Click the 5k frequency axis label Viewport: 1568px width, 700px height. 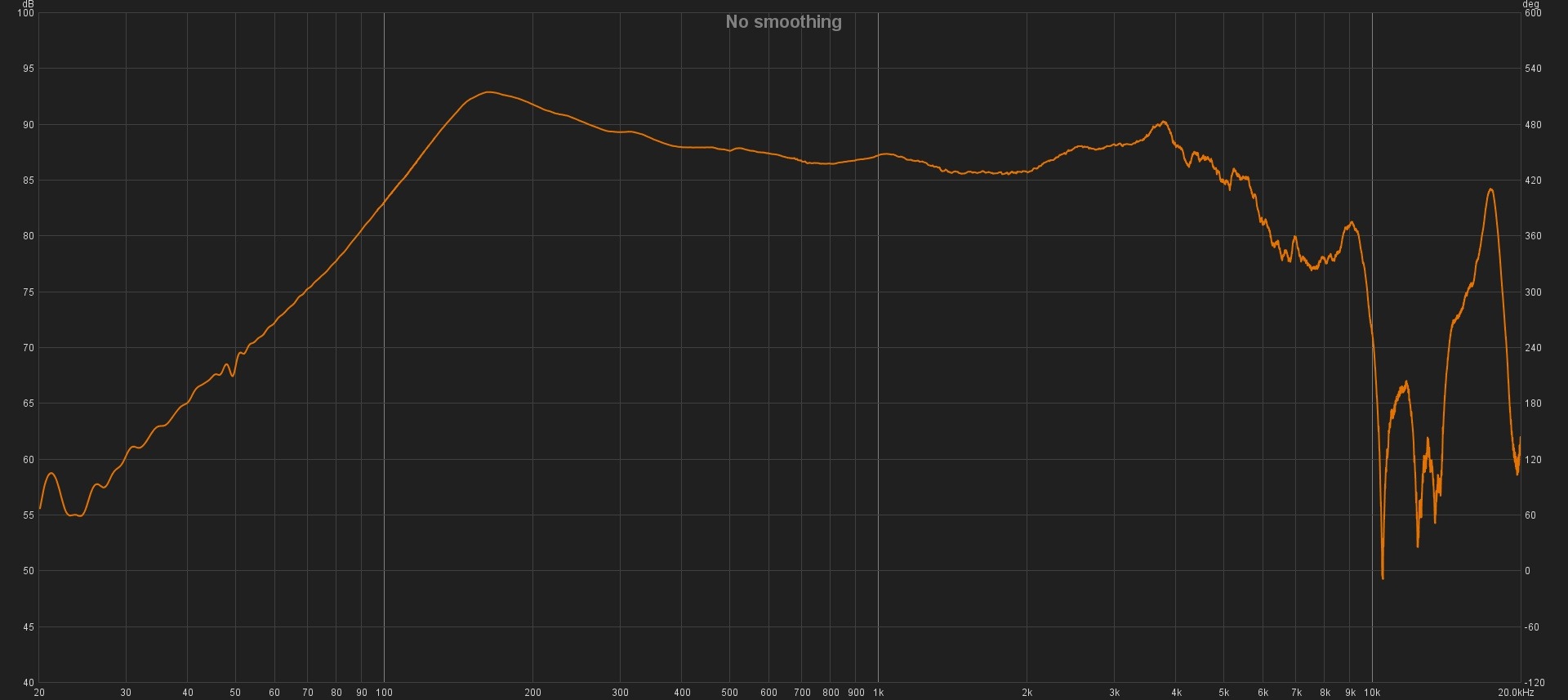[1223, 693]
